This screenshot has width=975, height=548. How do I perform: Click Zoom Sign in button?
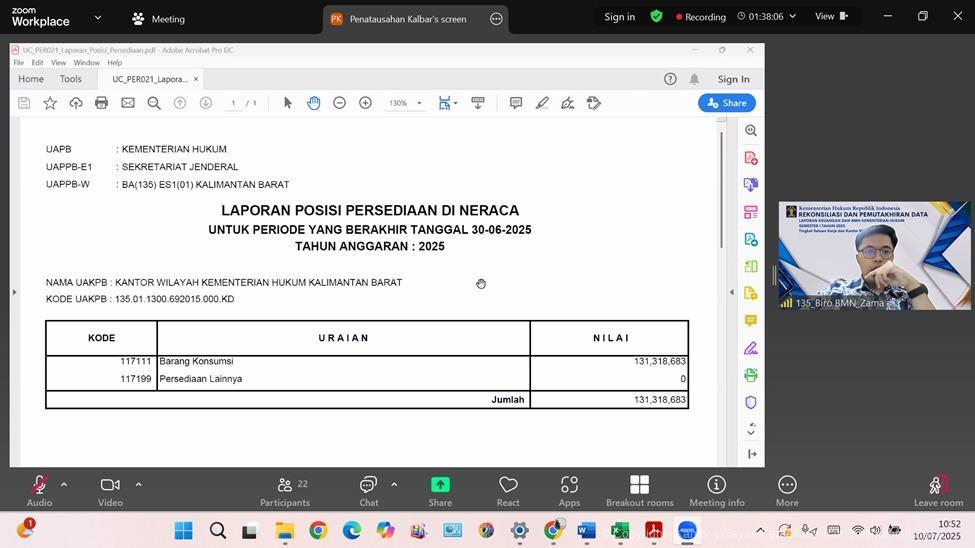click(619, 17)
